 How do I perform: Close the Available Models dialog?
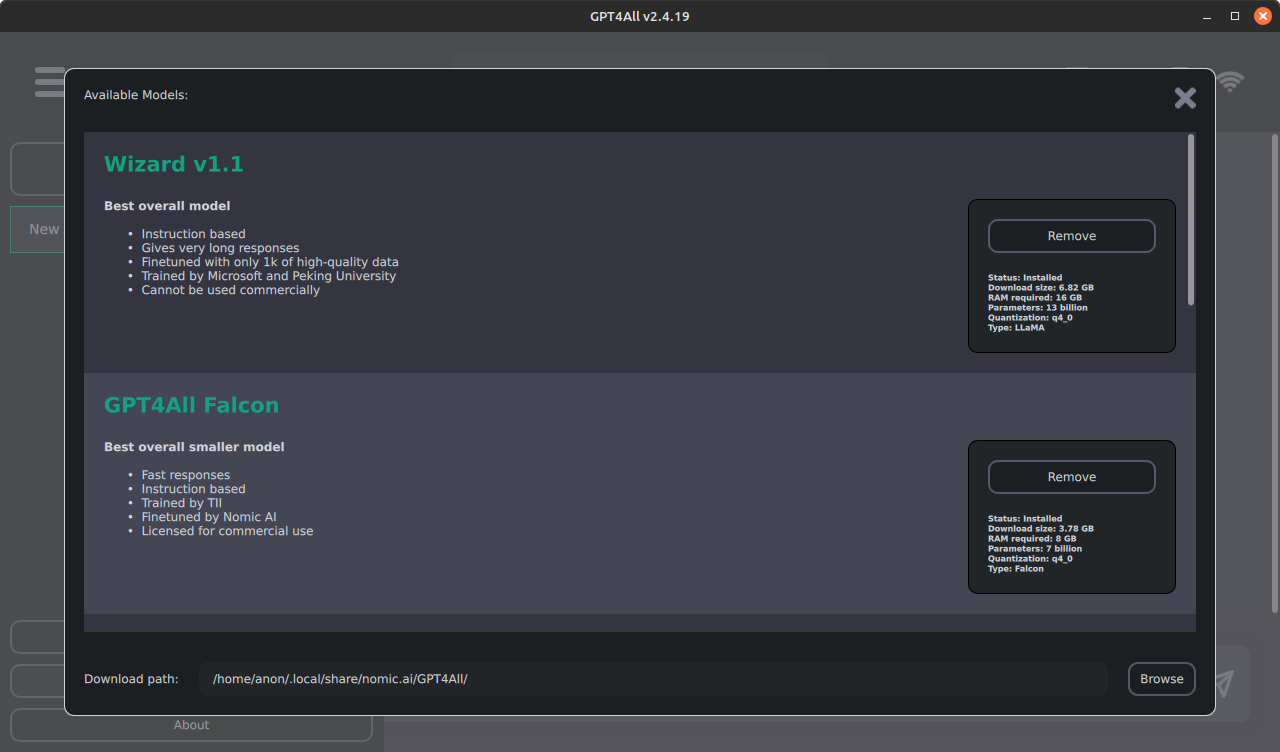(x=1185, y=98)
